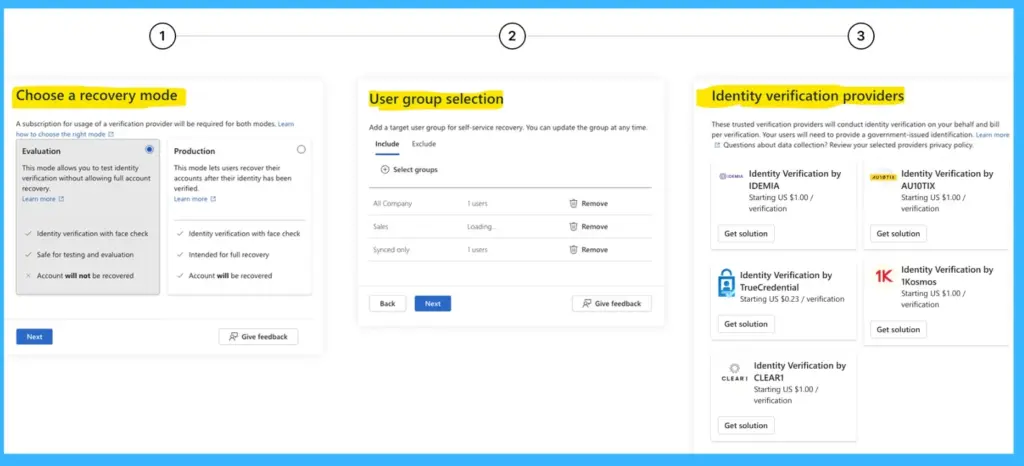The image size is (1024, 466).
Task: Click feedback icon in user group selection panel
Action: click(586, 303)
